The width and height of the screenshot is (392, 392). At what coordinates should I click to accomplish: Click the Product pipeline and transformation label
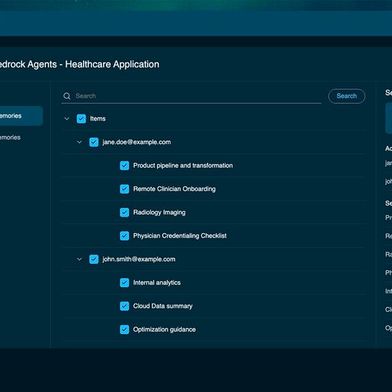183,165
